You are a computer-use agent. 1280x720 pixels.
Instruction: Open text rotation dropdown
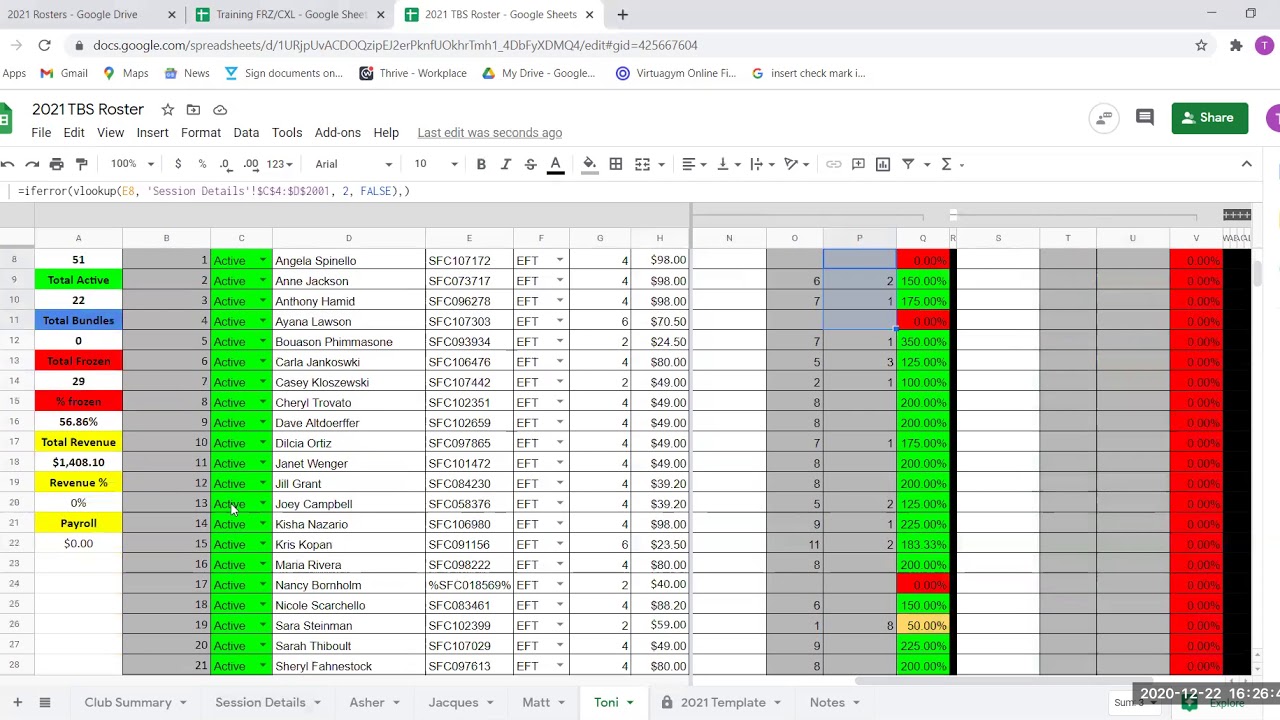[797, 164]
